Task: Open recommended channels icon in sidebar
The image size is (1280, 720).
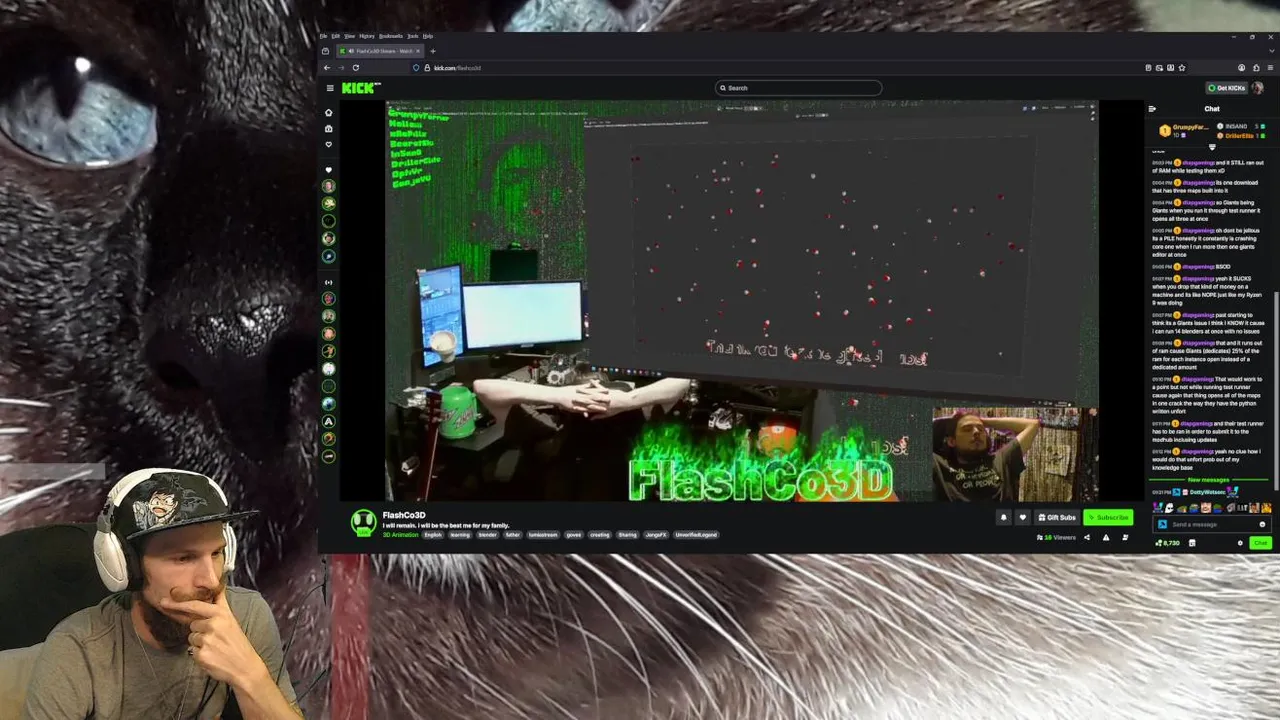Action: [328, 282]
